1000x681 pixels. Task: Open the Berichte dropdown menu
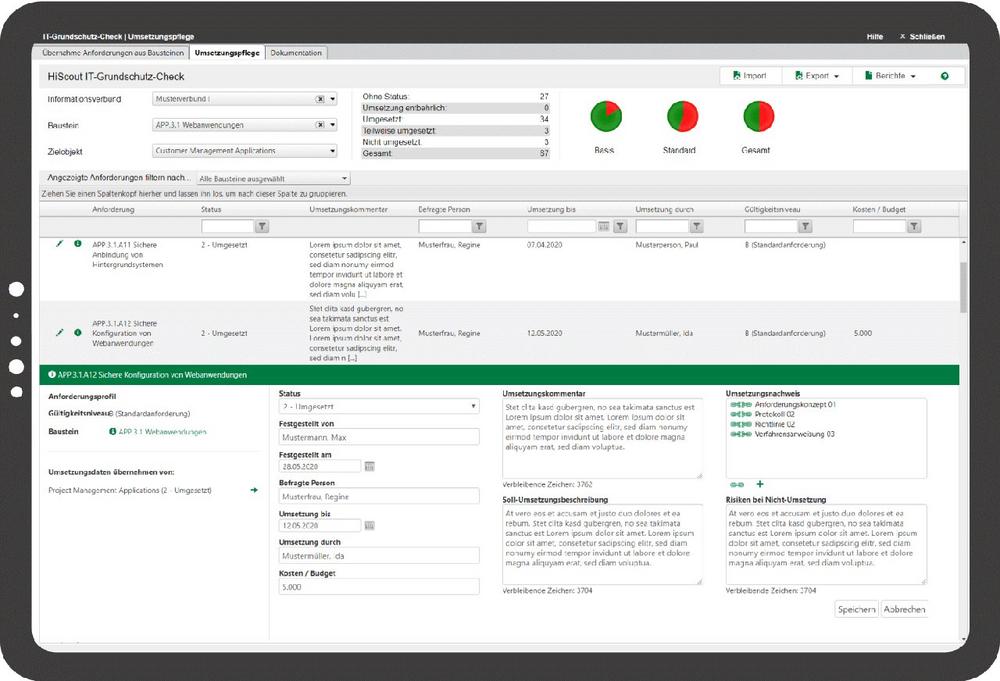[889, 76]
